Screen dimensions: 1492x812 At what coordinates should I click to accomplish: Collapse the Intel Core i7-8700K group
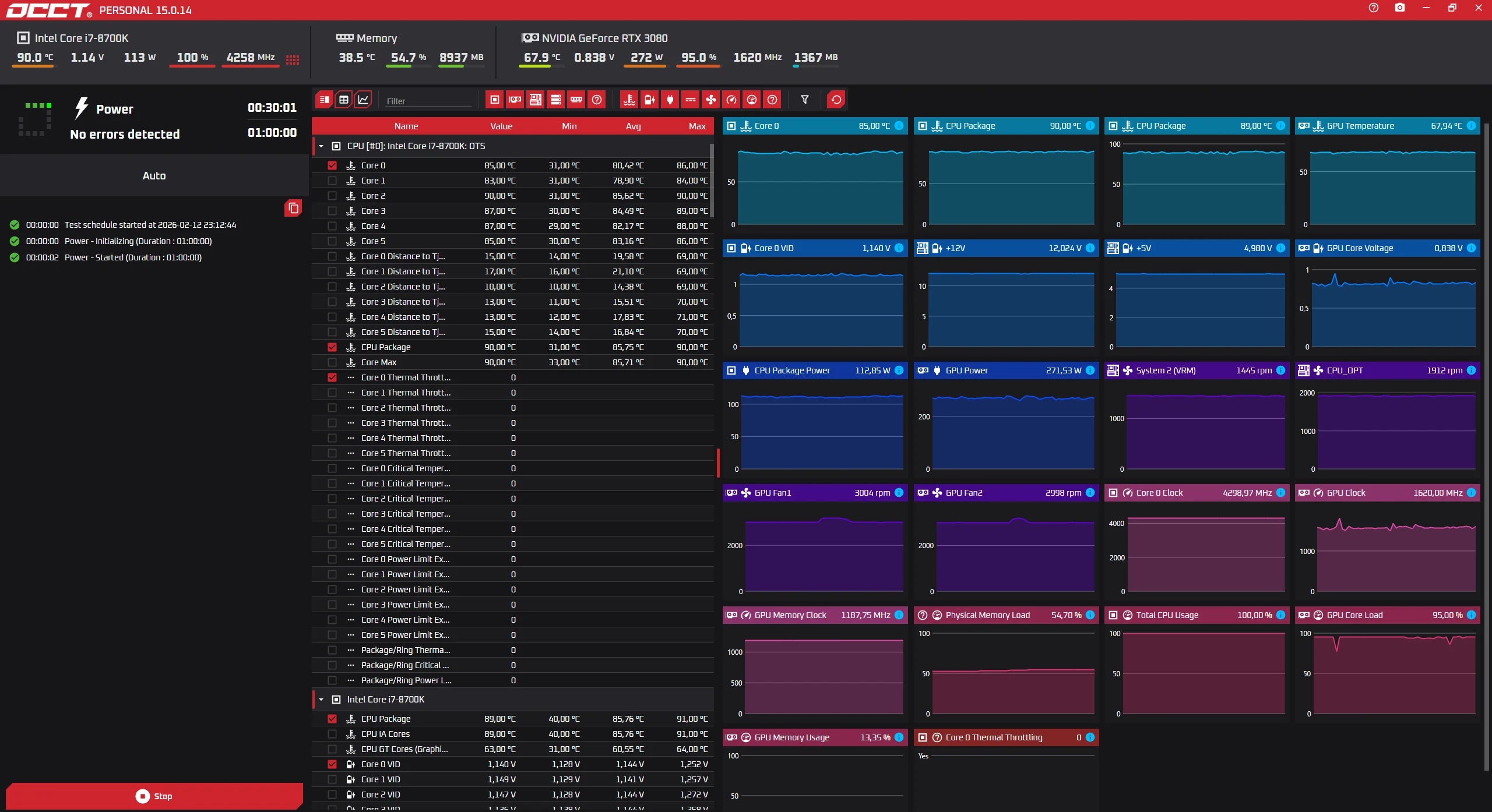pos(321,700)
